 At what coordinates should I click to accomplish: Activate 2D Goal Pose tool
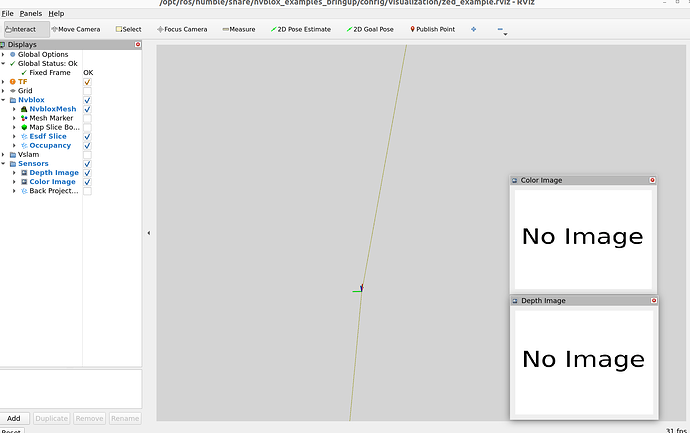[x=370, y=29]
